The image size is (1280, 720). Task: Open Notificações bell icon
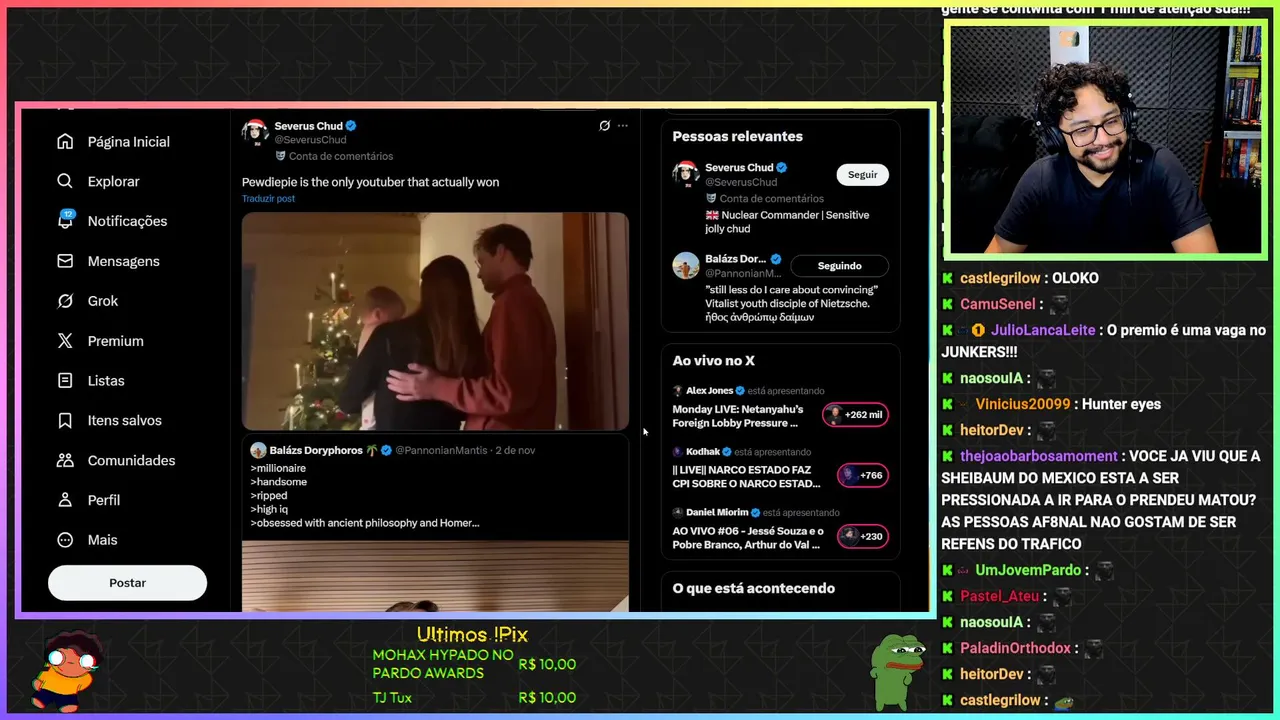click(65, 221)
